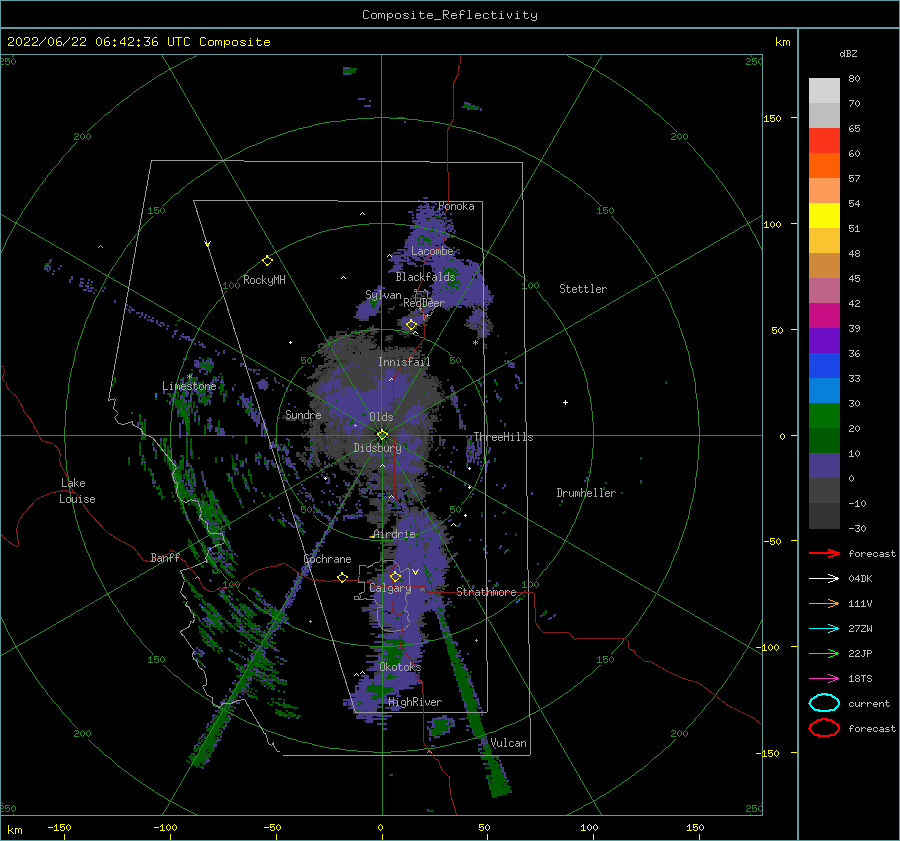Screen dimensions: 900x841
Task: Click the Sundre city label
Action: point(303,415)
